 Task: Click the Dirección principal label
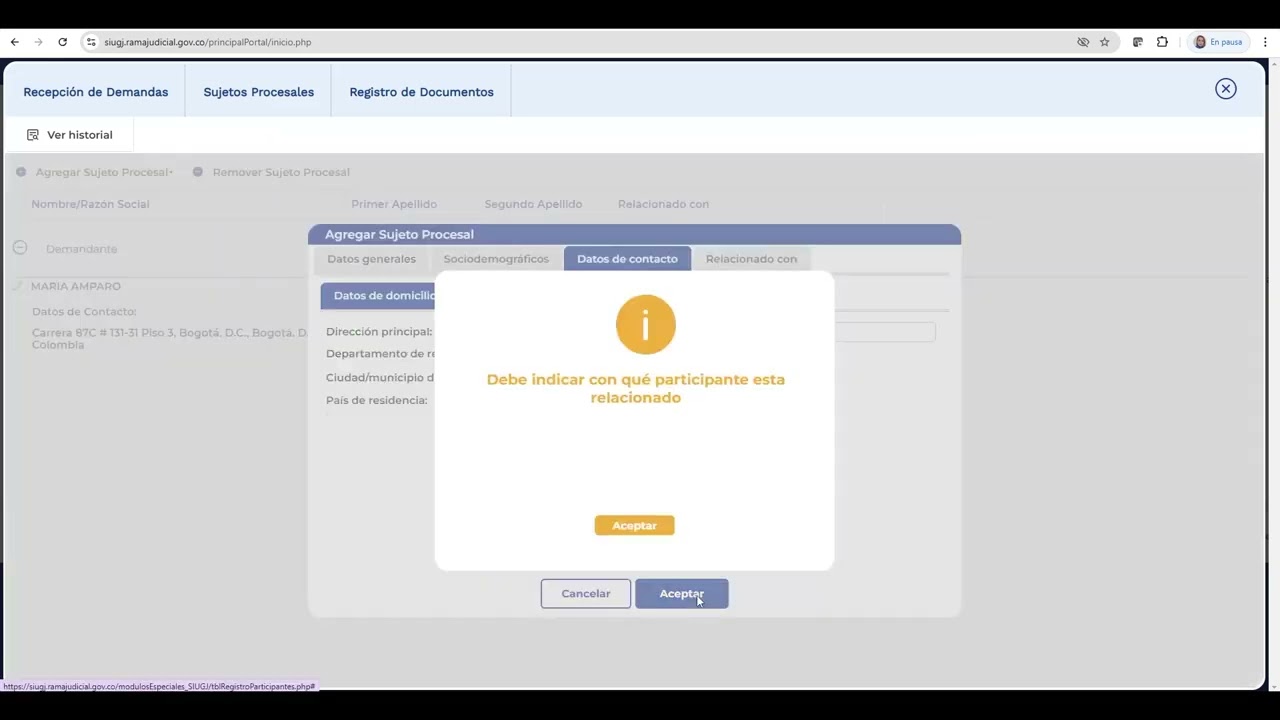pos(379,332)
